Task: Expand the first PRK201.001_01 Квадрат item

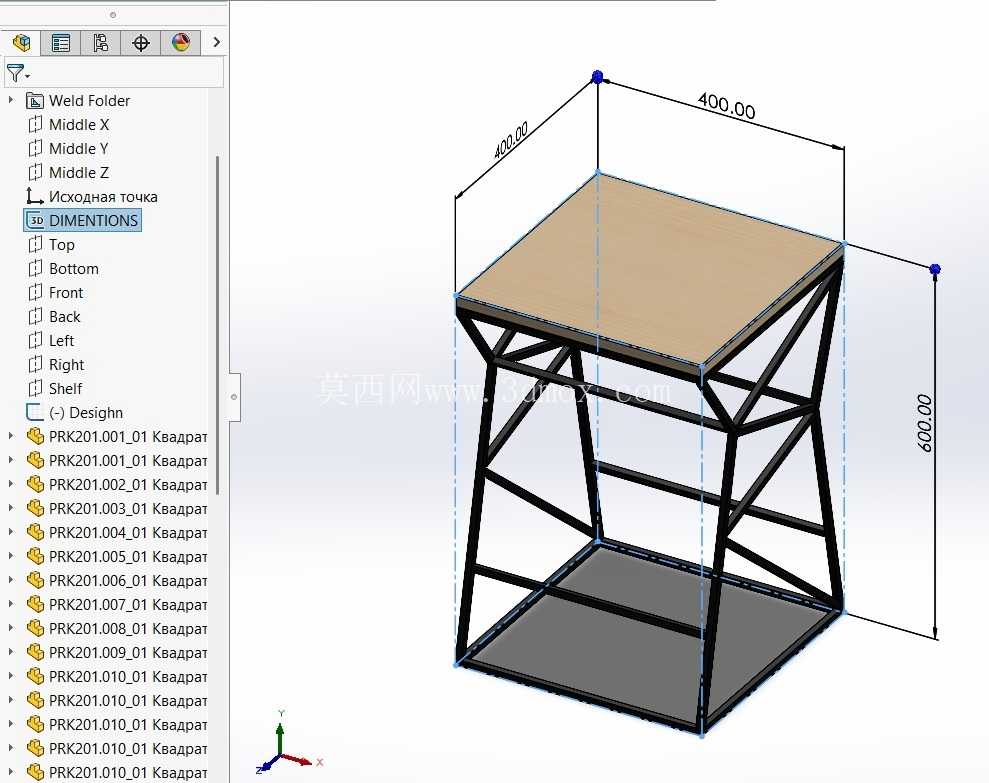Action: [x=11, y=435]
